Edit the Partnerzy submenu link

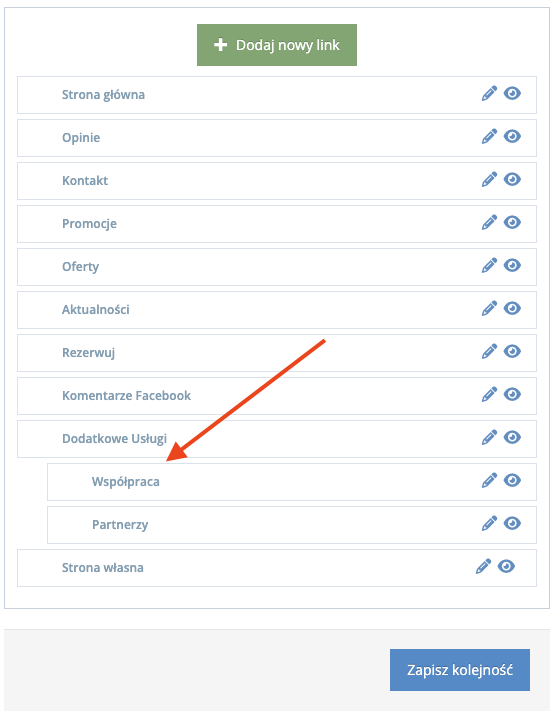489,524
